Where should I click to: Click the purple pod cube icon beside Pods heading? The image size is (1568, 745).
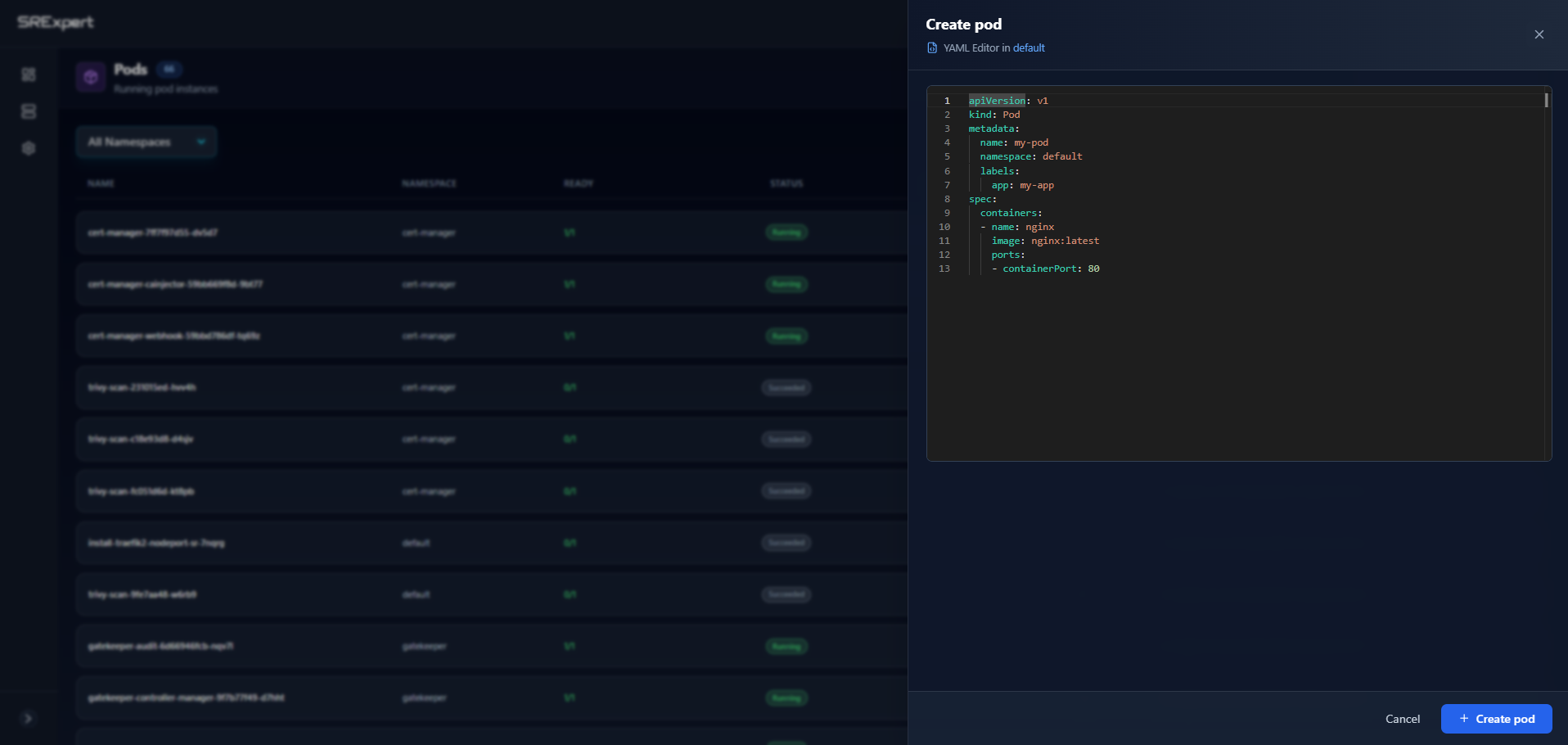pyautogui.click(x=91, y=77)
